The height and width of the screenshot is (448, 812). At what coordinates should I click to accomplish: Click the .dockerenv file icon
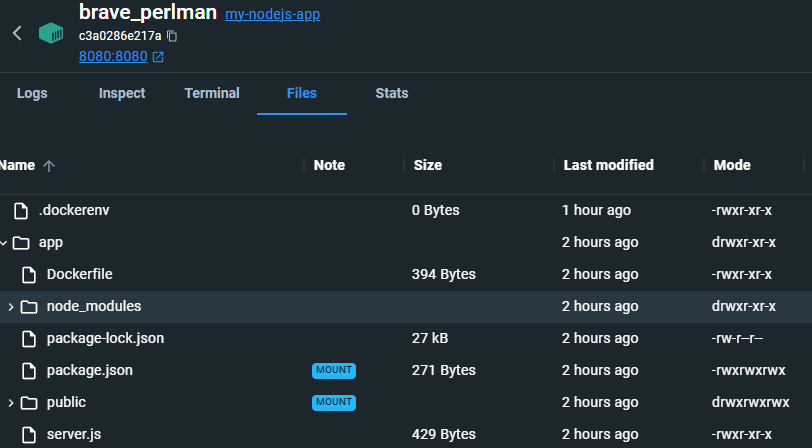(21, 211)
